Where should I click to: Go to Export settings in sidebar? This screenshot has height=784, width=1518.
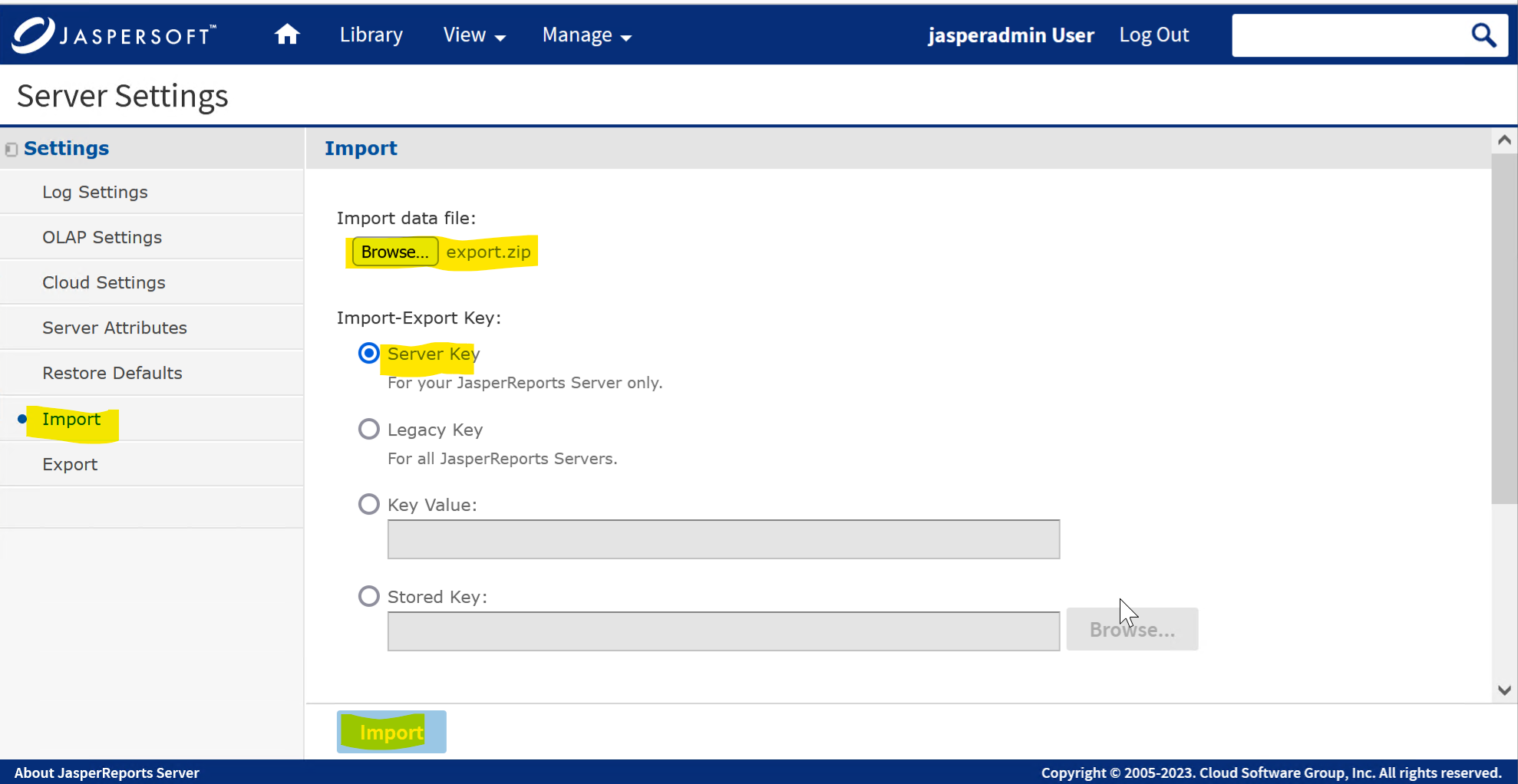(70, 464)
